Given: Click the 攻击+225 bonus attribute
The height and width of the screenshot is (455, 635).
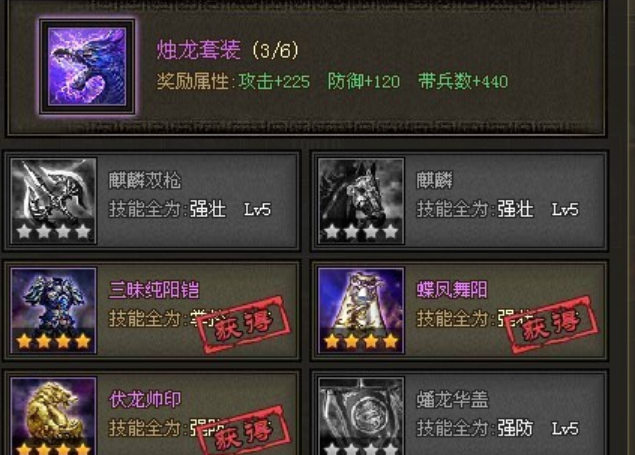Looking at the screenshot, I should click(274, 81).
